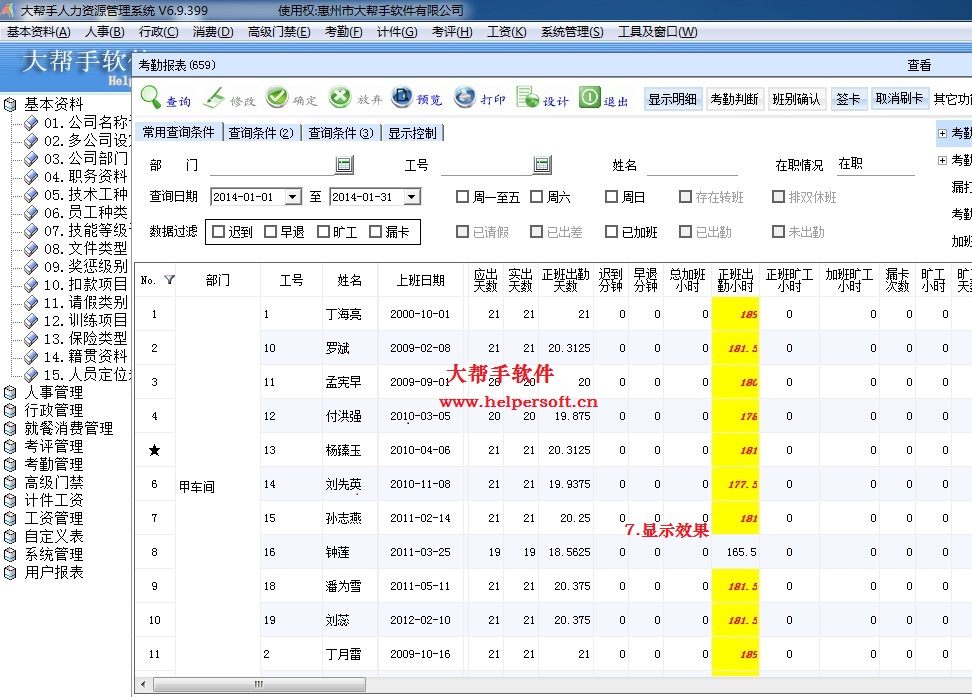The width and height of the screenshot is (972, 697).
Task: Click the 查看 button in report header
Action: pyautogui.click(x=919, y=65)
